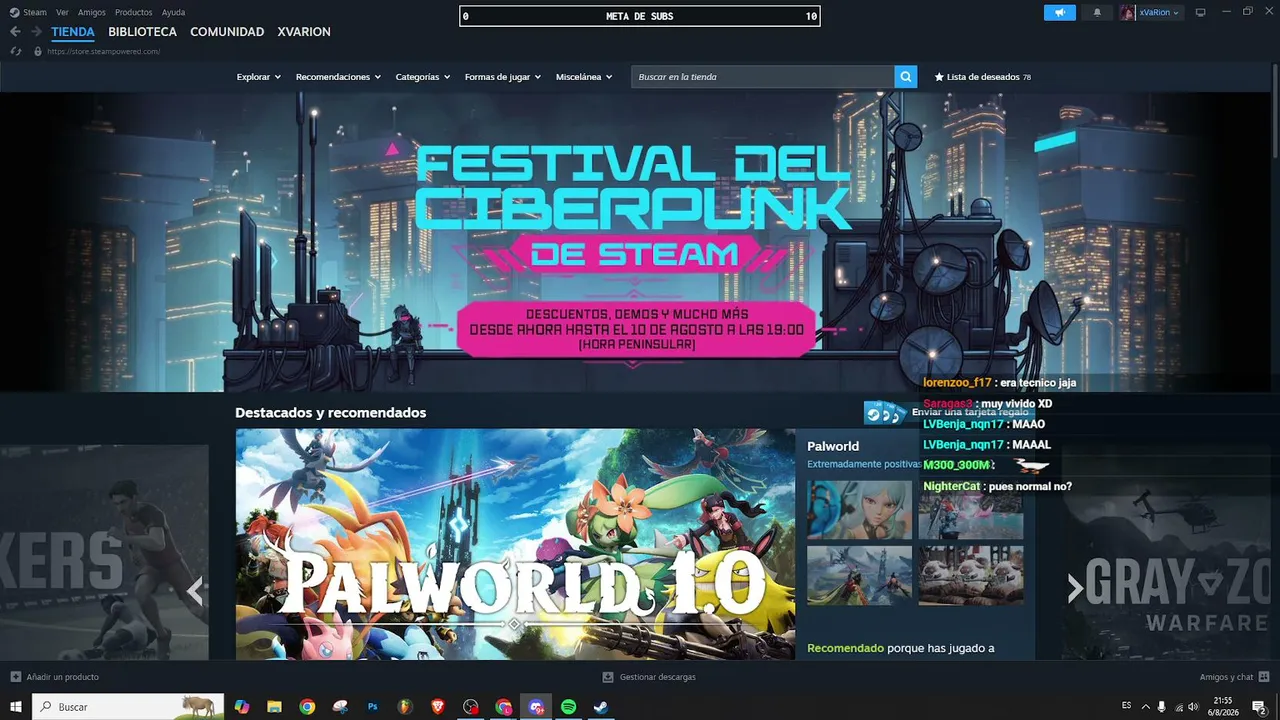Screen dimensions: 1280x720
Task: Switch to the XVARION profile tab
Action: coord(304,32)
